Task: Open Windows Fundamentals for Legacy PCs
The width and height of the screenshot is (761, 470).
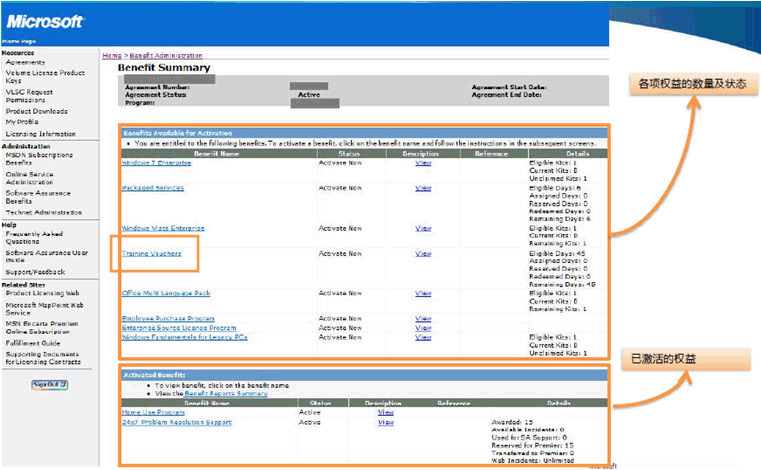Action: [184, 337]
